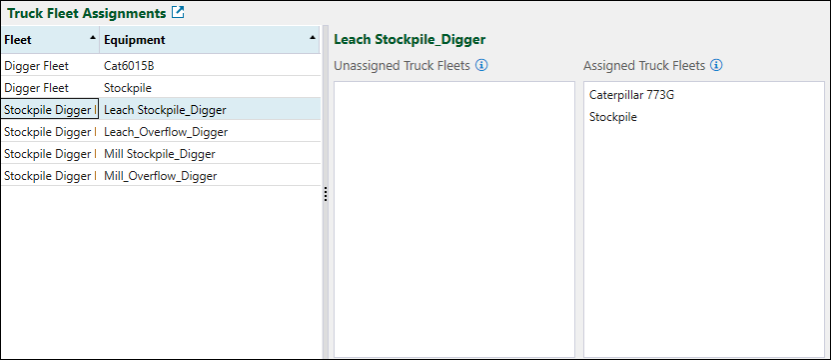Sort by Equipment column arrow
Screen dimensions: 831x360
click(x=313, y=37)
